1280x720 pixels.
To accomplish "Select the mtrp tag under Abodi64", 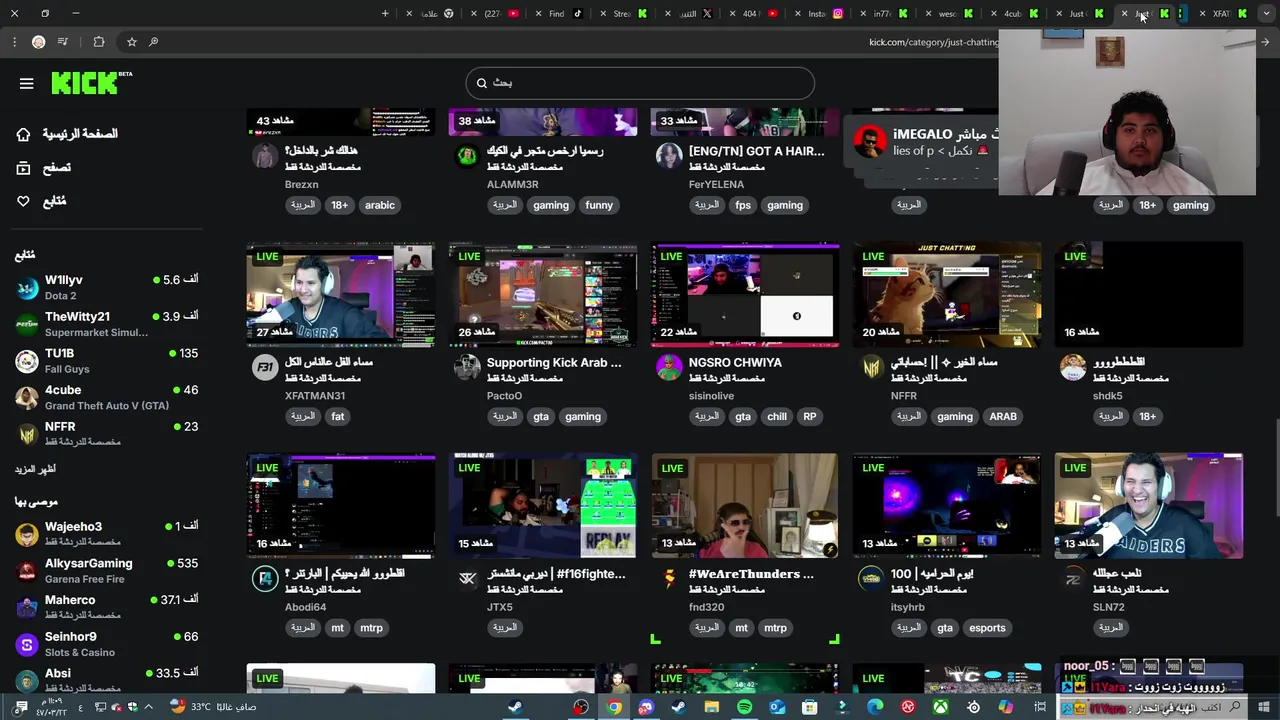I will coord(371,628).
